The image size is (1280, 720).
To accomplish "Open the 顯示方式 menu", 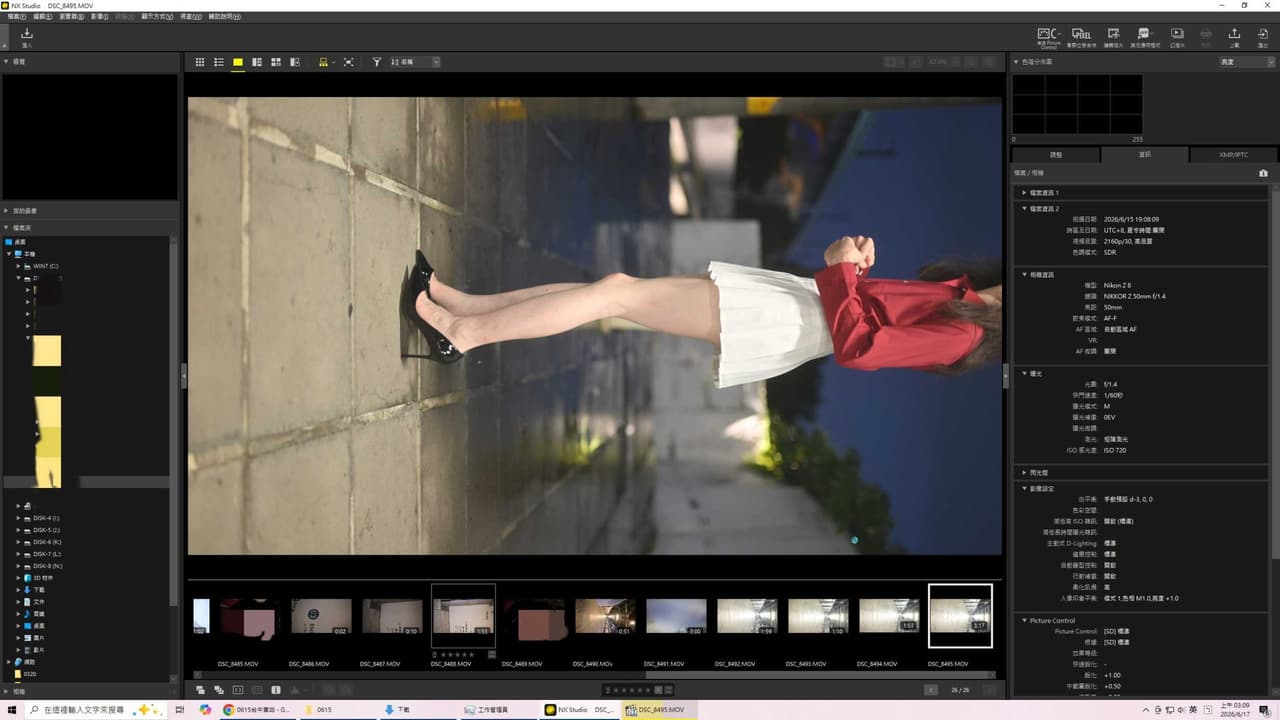I will pyautogui.click(x=157, y=17).
